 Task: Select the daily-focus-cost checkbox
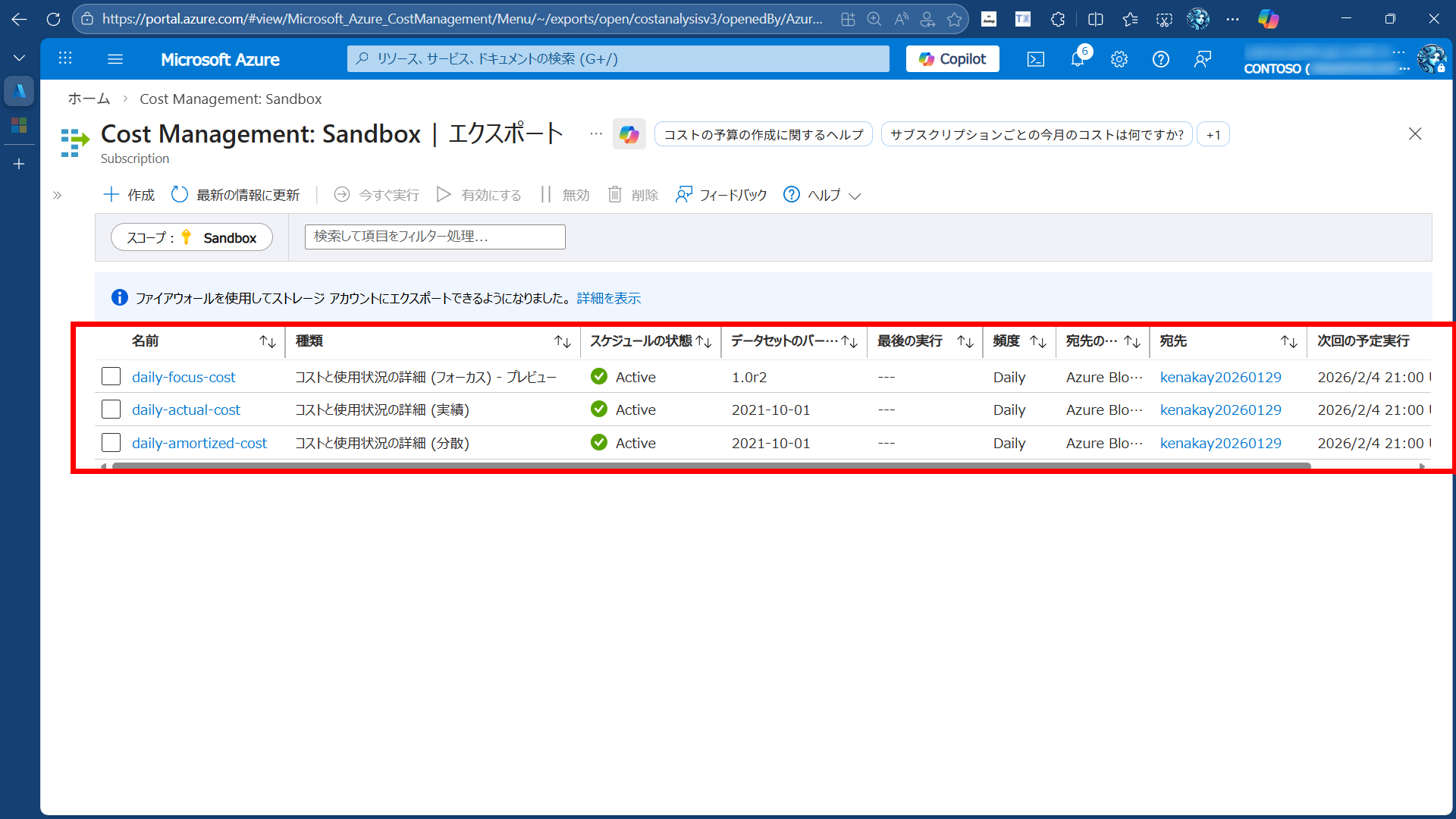pos(111,377)
